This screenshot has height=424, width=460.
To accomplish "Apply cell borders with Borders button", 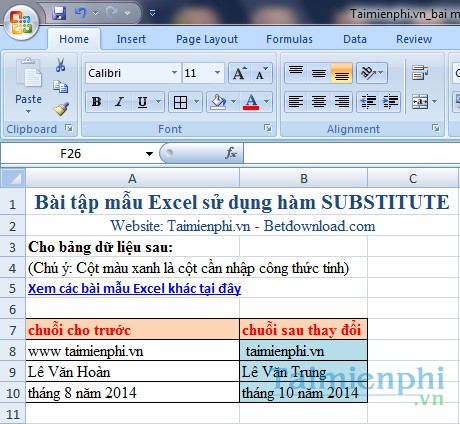I will click(180, 102).
